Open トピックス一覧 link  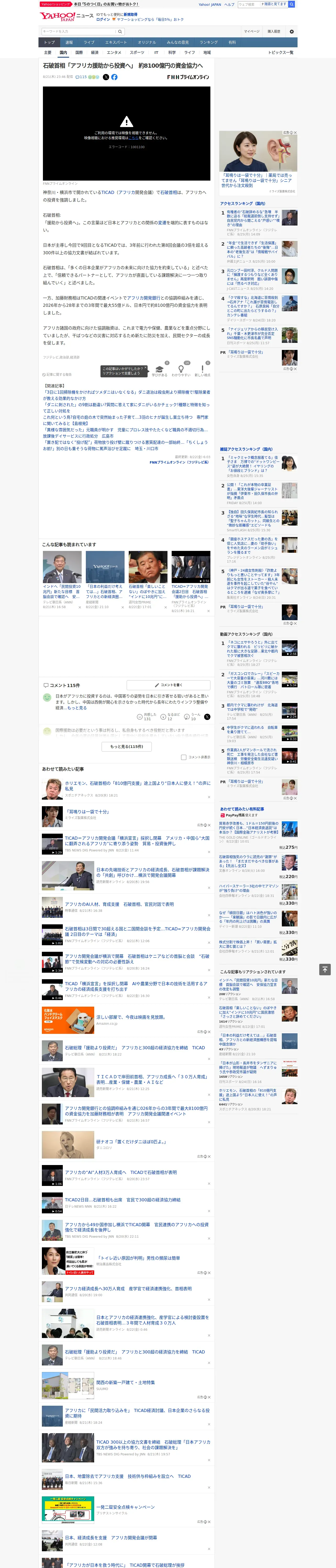coord(281,52)
